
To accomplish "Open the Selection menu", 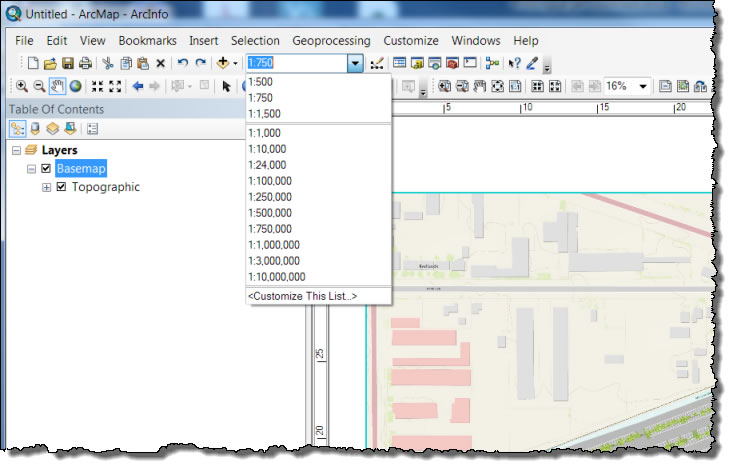I will pyautogui.click(x=255, y=41).
